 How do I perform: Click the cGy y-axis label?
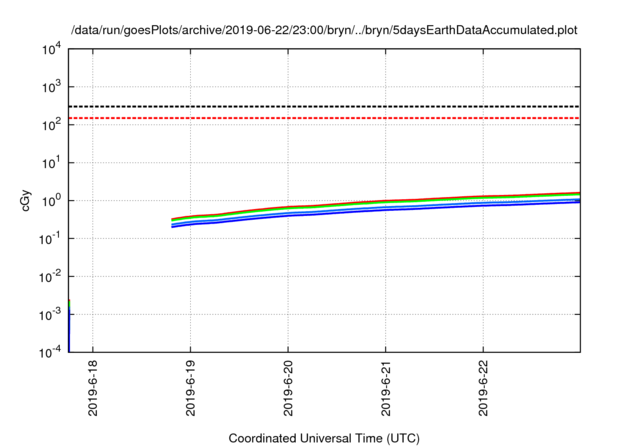[25, 200]
